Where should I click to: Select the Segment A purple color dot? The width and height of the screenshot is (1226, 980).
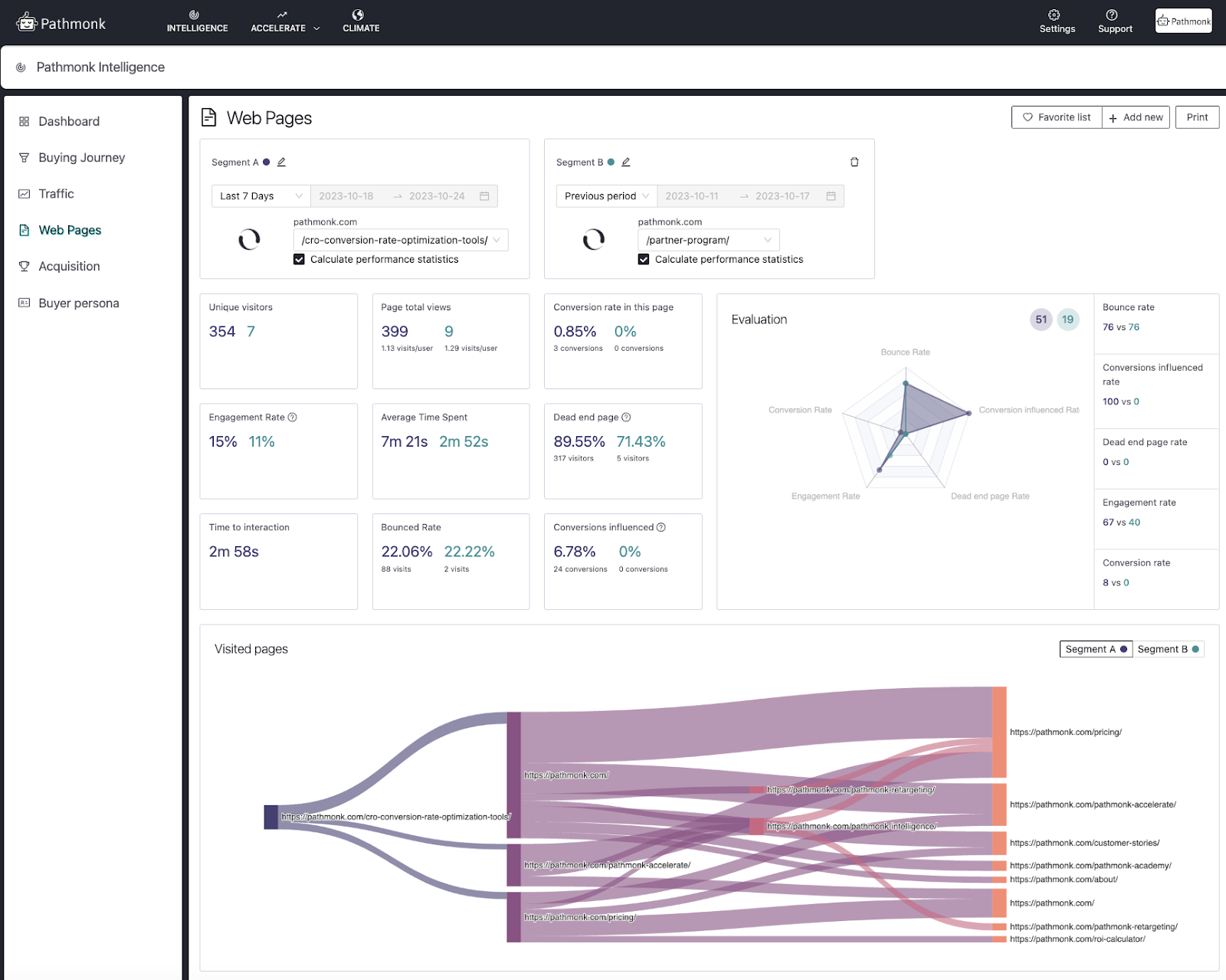265,162
